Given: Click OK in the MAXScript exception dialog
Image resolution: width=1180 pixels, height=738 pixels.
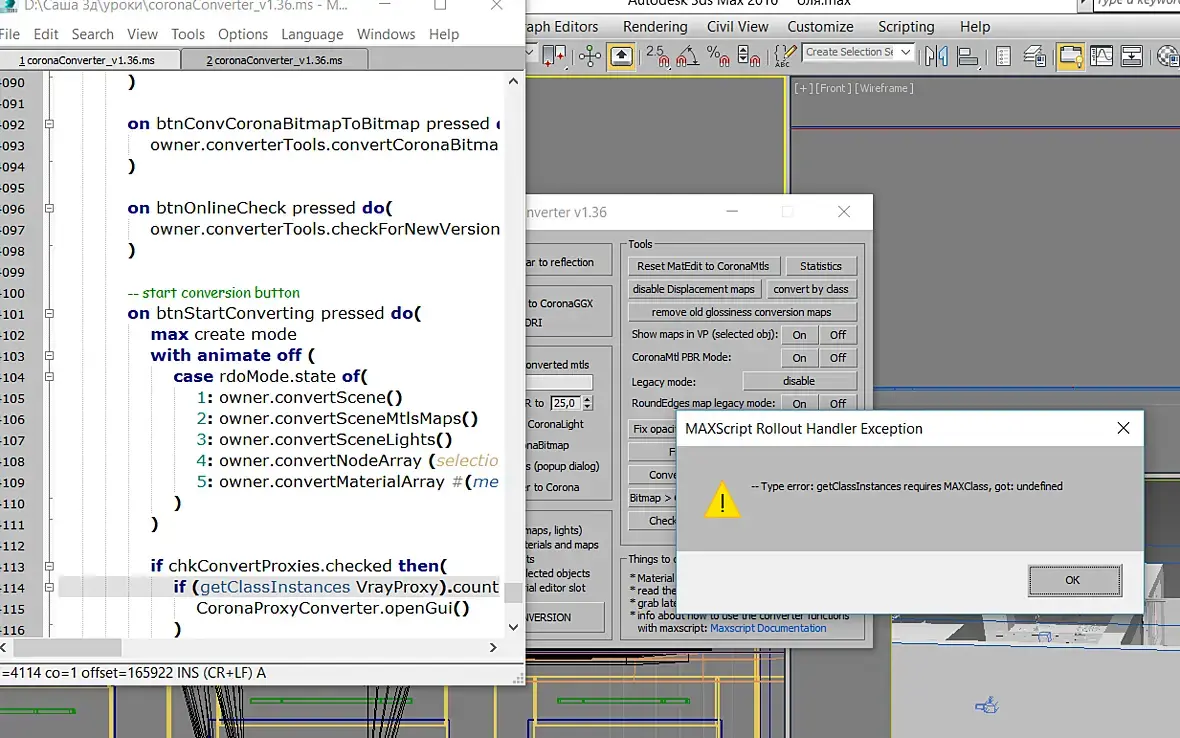Looking at the screenshot, I should 1074,580.
